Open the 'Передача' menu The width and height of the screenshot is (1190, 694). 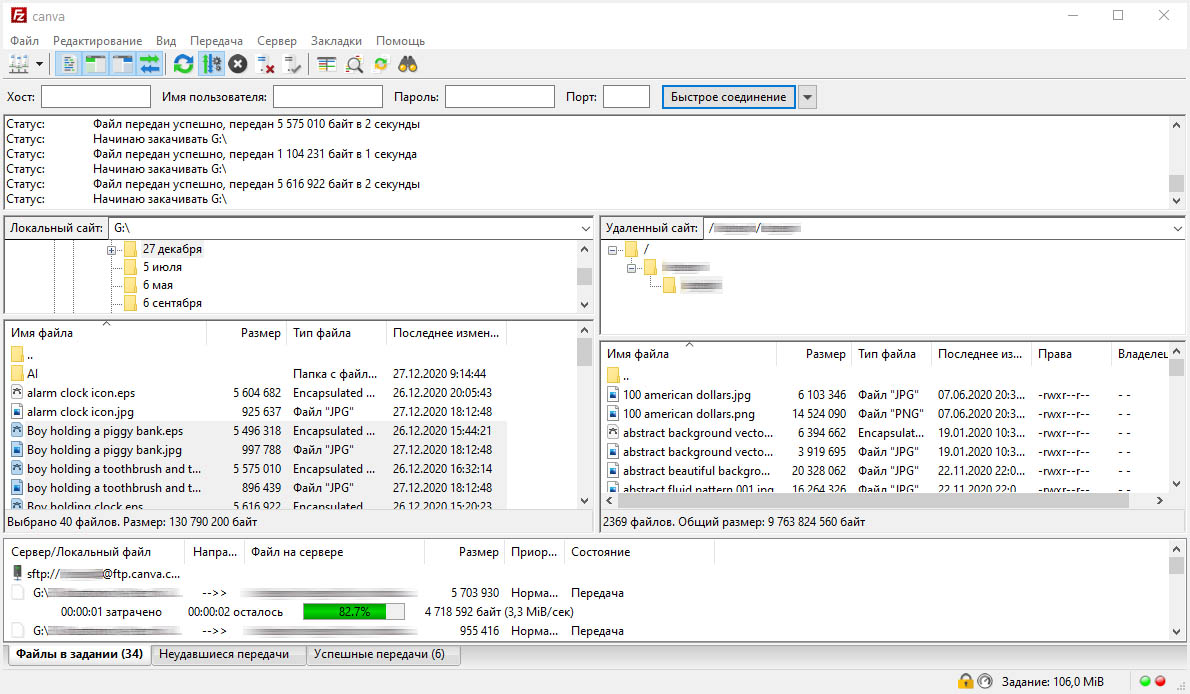[x=214, y=41]
